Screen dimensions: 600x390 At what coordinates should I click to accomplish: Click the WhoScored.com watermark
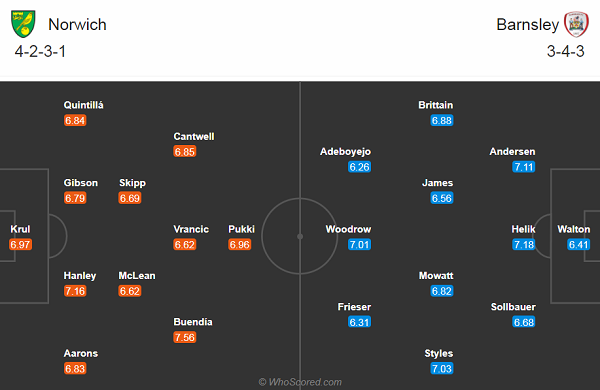point(300,382)
